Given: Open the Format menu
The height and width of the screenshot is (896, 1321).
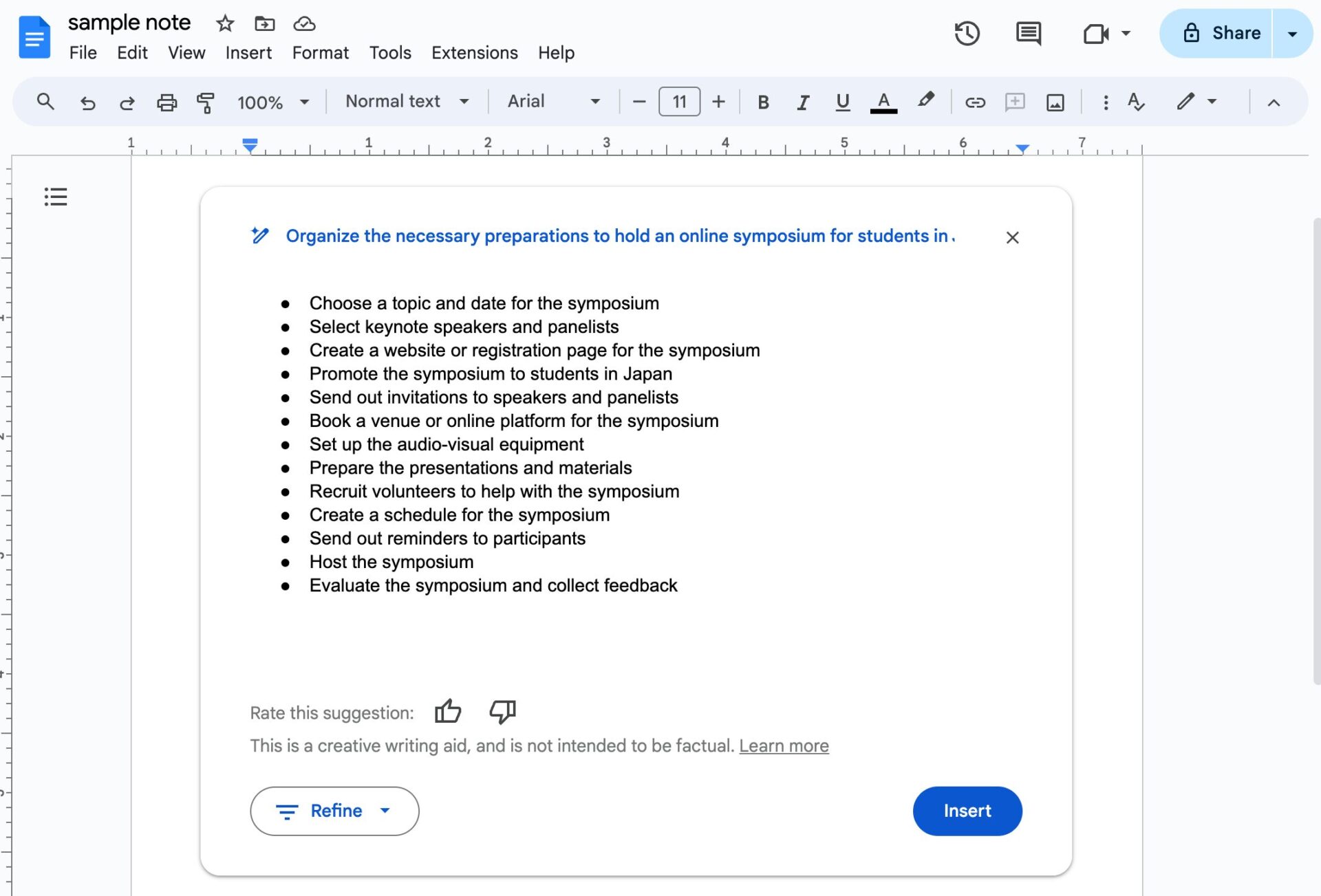Looking at the screenshot, I should [x=320, y=53].
